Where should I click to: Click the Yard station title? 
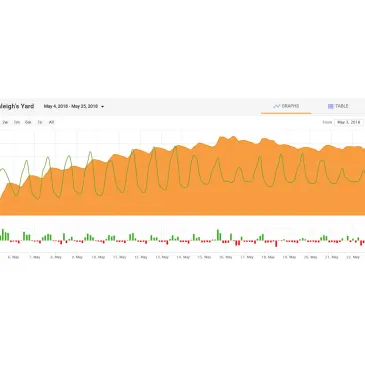pyautogui.click(x=17, y=106)
